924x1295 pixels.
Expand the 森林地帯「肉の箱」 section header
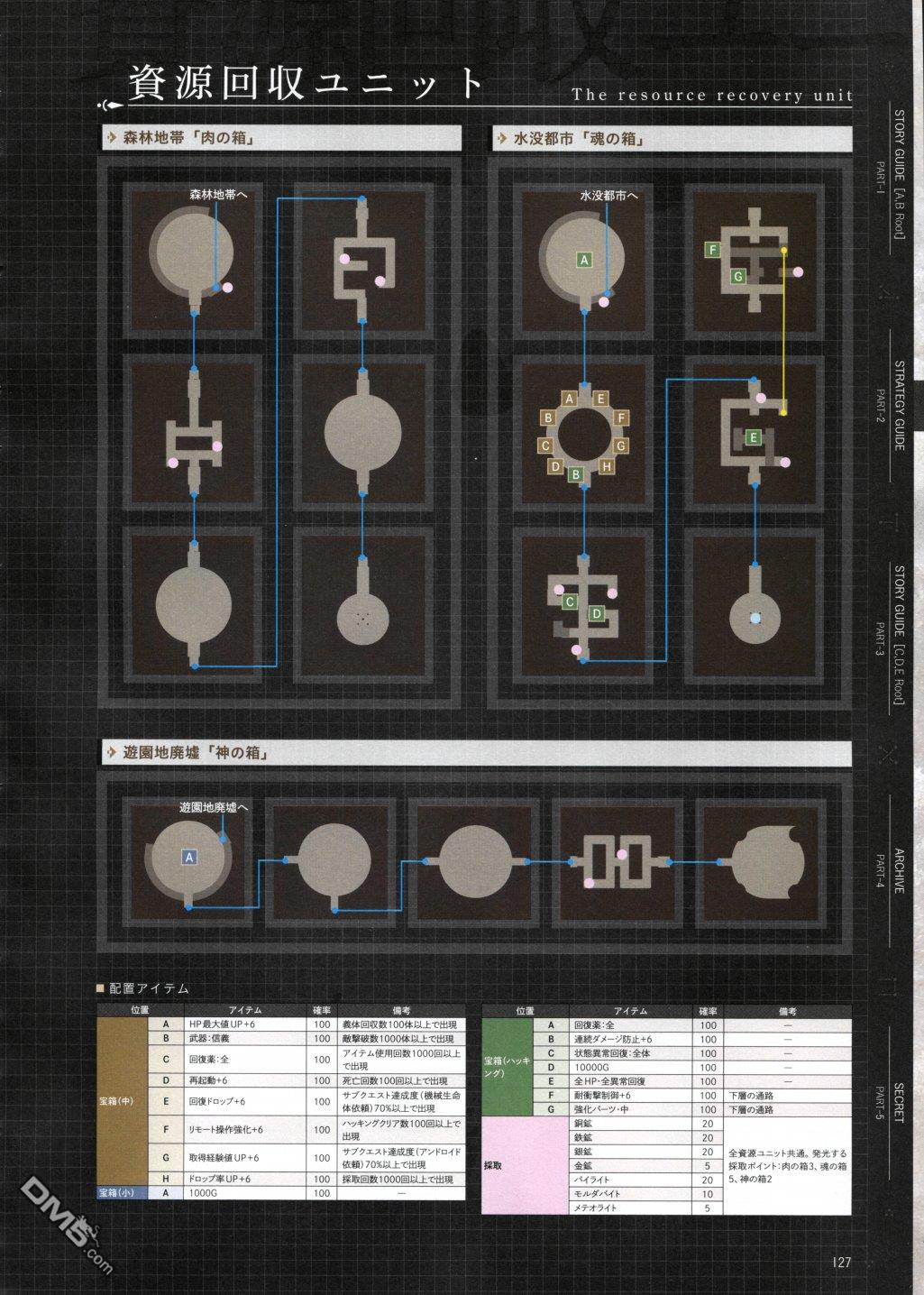(280, 138)
